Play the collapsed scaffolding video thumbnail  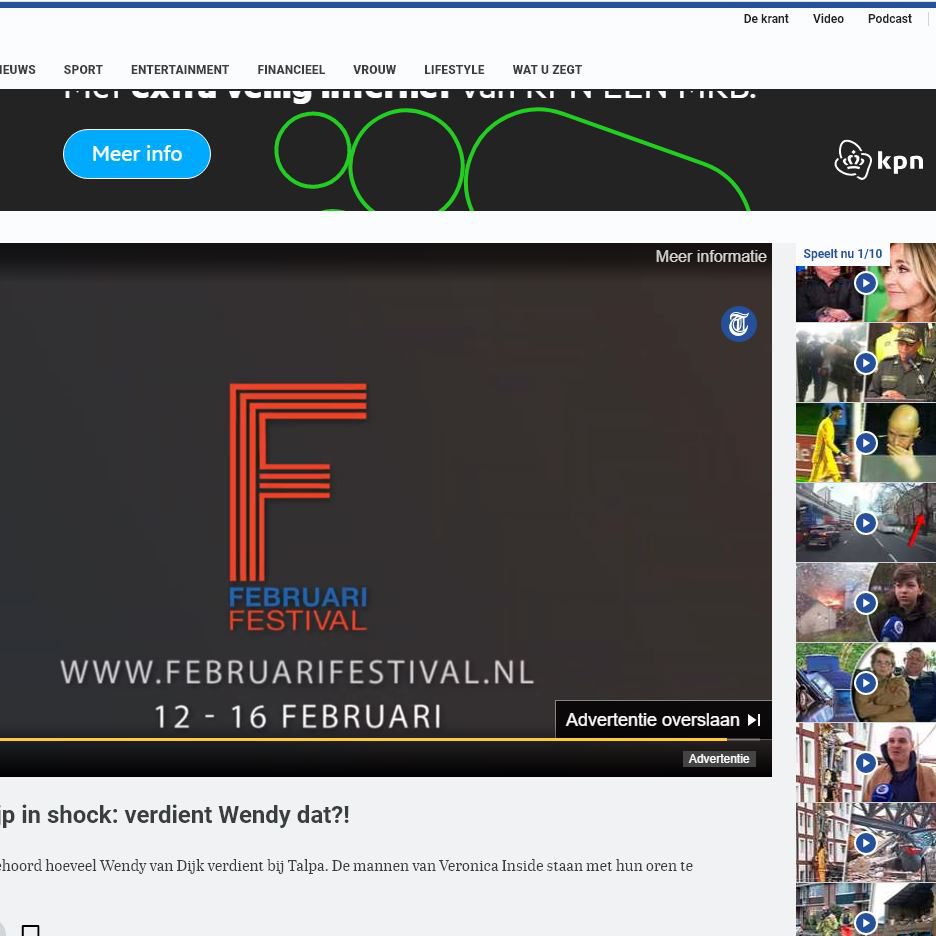click(x=865, y=842)
